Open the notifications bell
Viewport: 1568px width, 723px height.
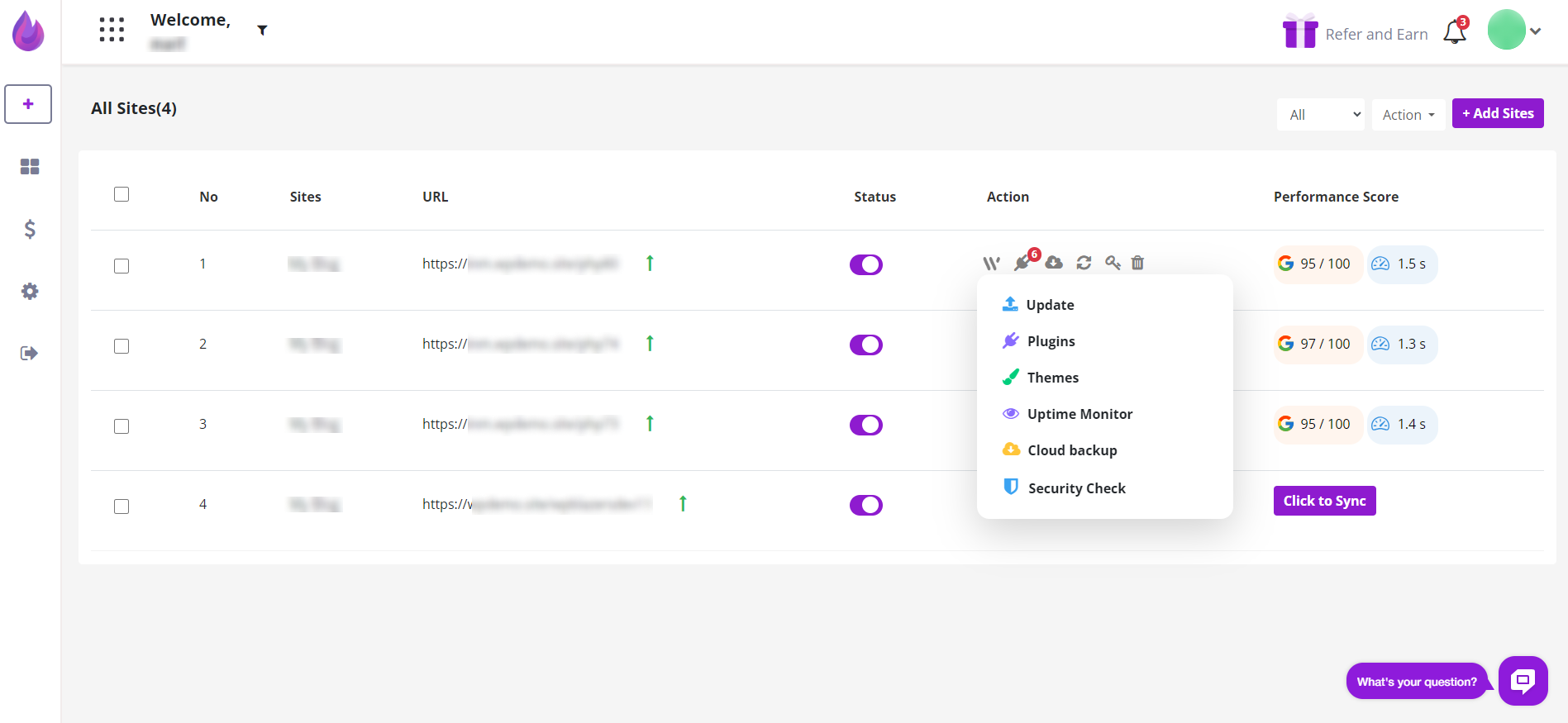click(1455, 32)
